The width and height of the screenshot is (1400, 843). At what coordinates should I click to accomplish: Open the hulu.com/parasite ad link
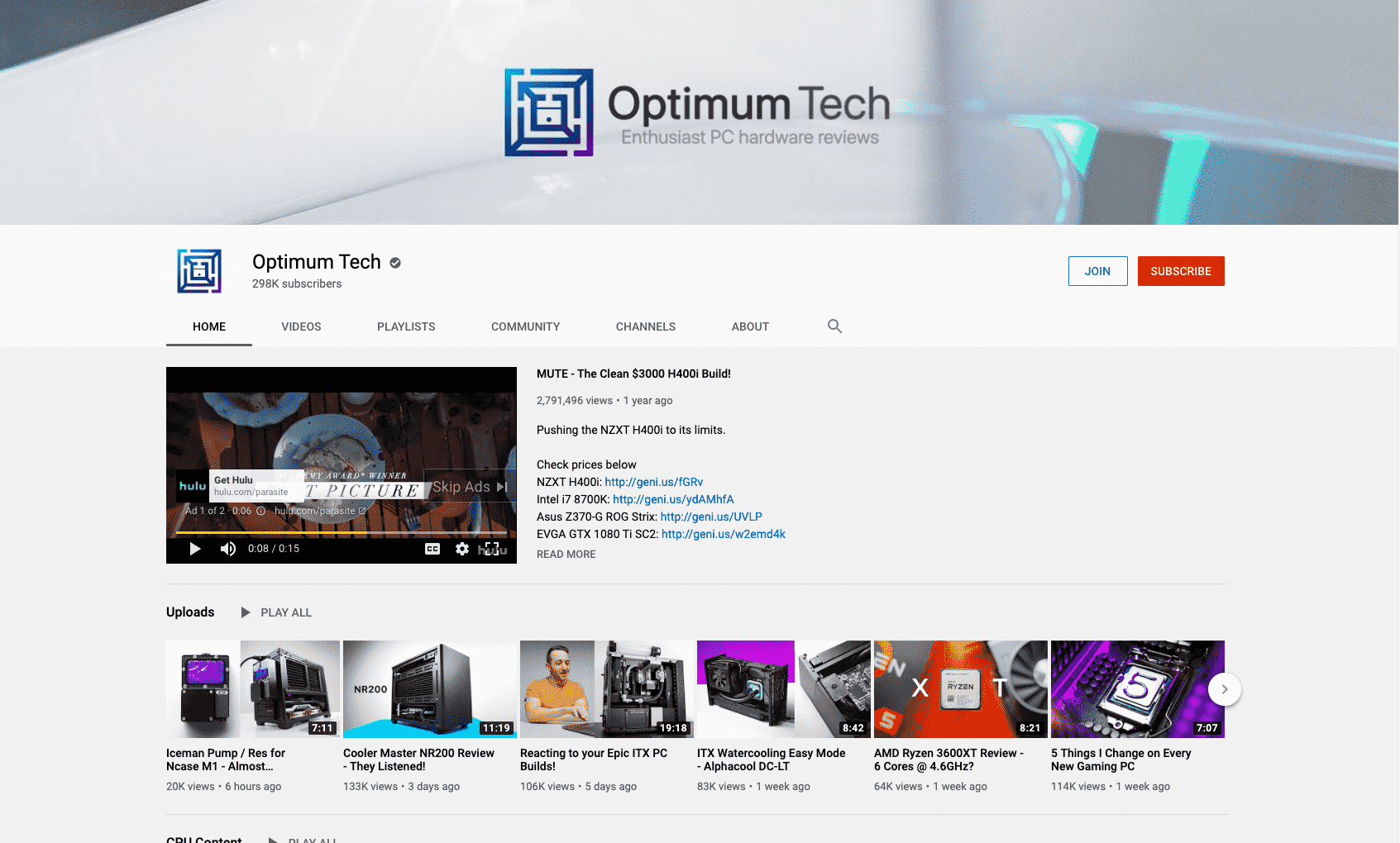tap(319, 511)
